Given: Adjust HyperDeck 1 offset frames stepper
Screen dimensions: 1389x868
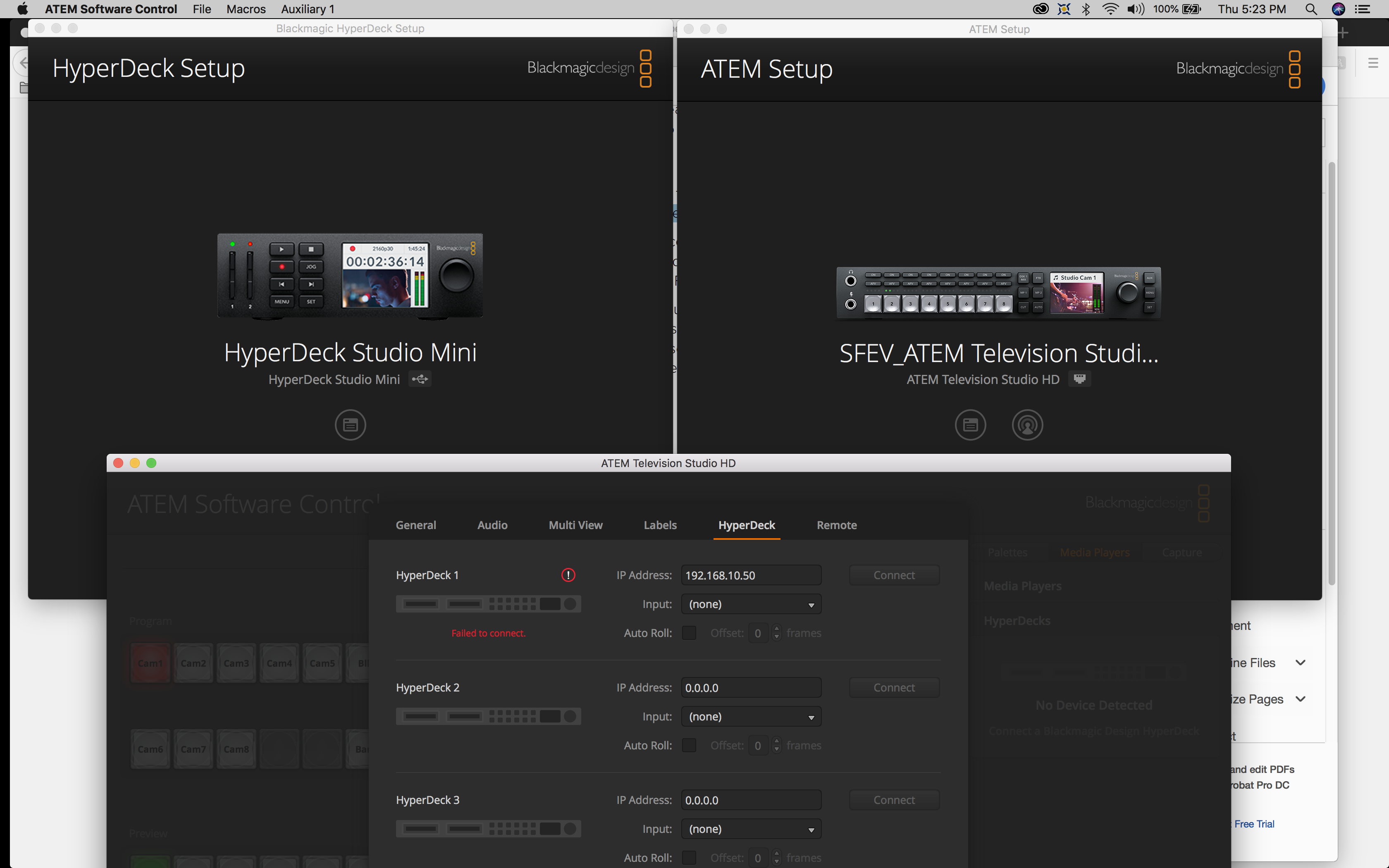Looking at the screenshot, I should click(x=777, y=633).
